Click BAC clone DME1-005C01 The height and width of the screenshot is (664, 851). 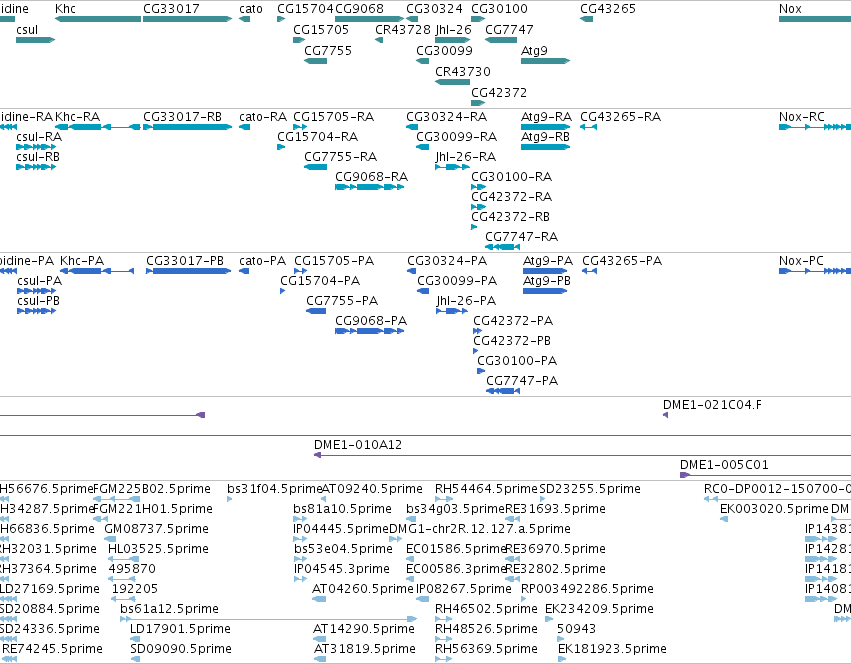coord(765,475)
